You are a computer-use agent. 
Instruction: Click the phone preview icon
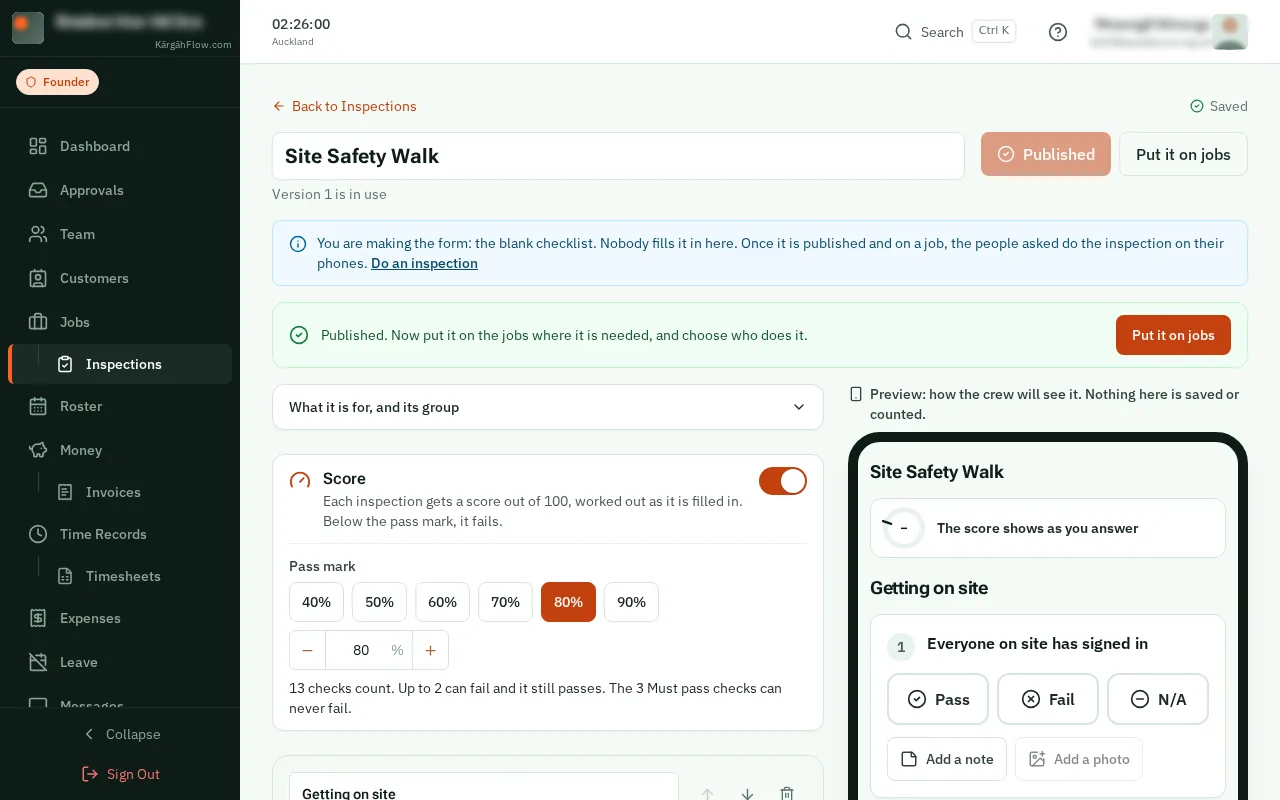(x=856, y=395)
